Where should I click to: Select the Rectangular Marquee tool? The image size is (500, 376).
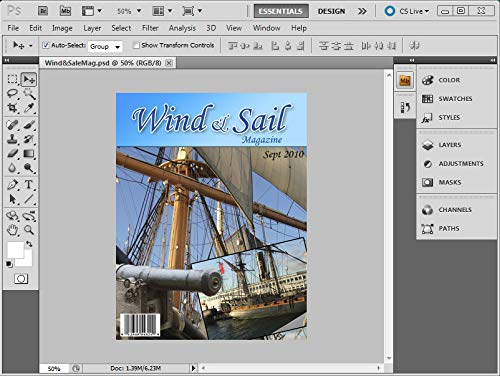(12, 79)
